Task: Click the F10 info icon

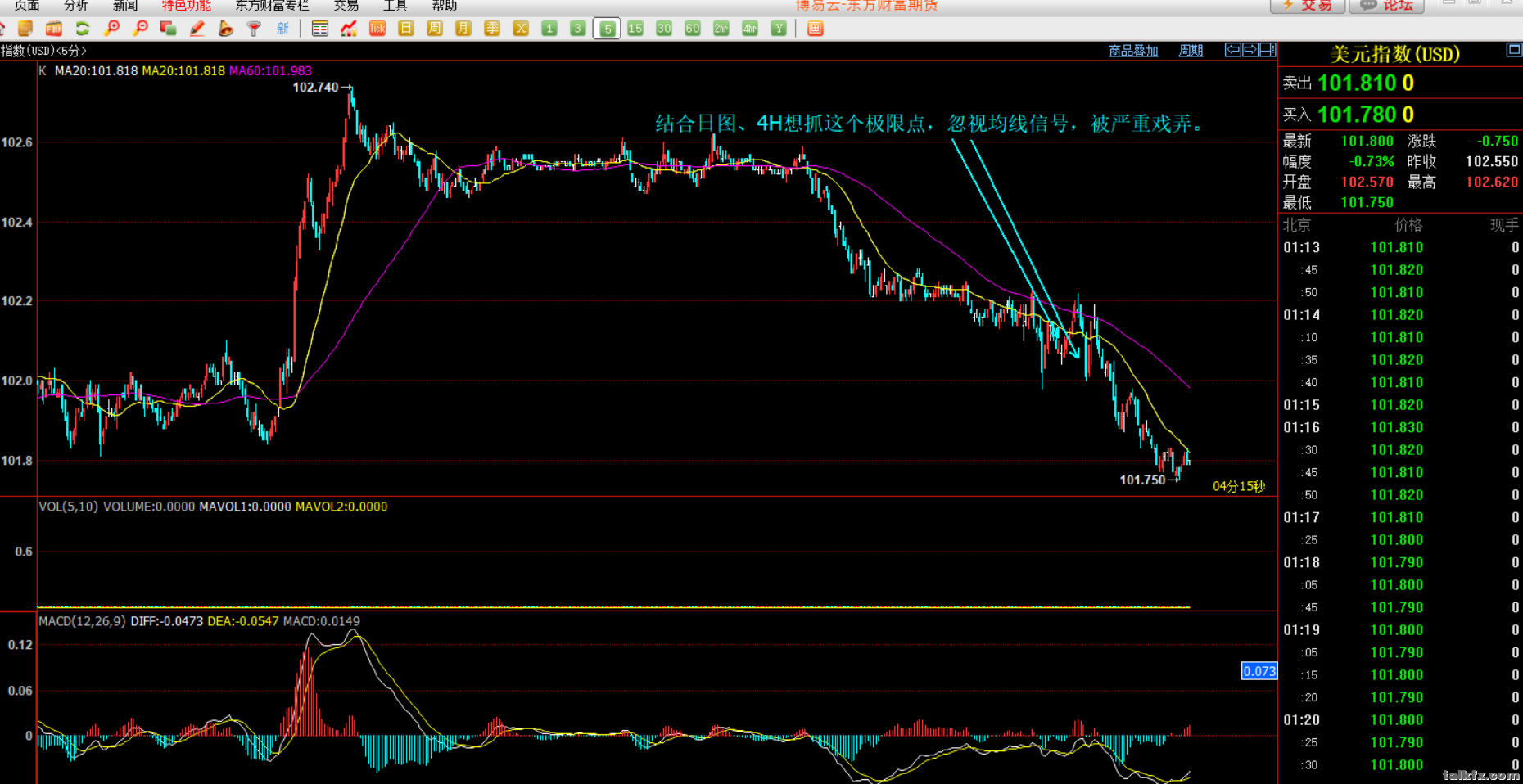Action: (x=54, y=29)
